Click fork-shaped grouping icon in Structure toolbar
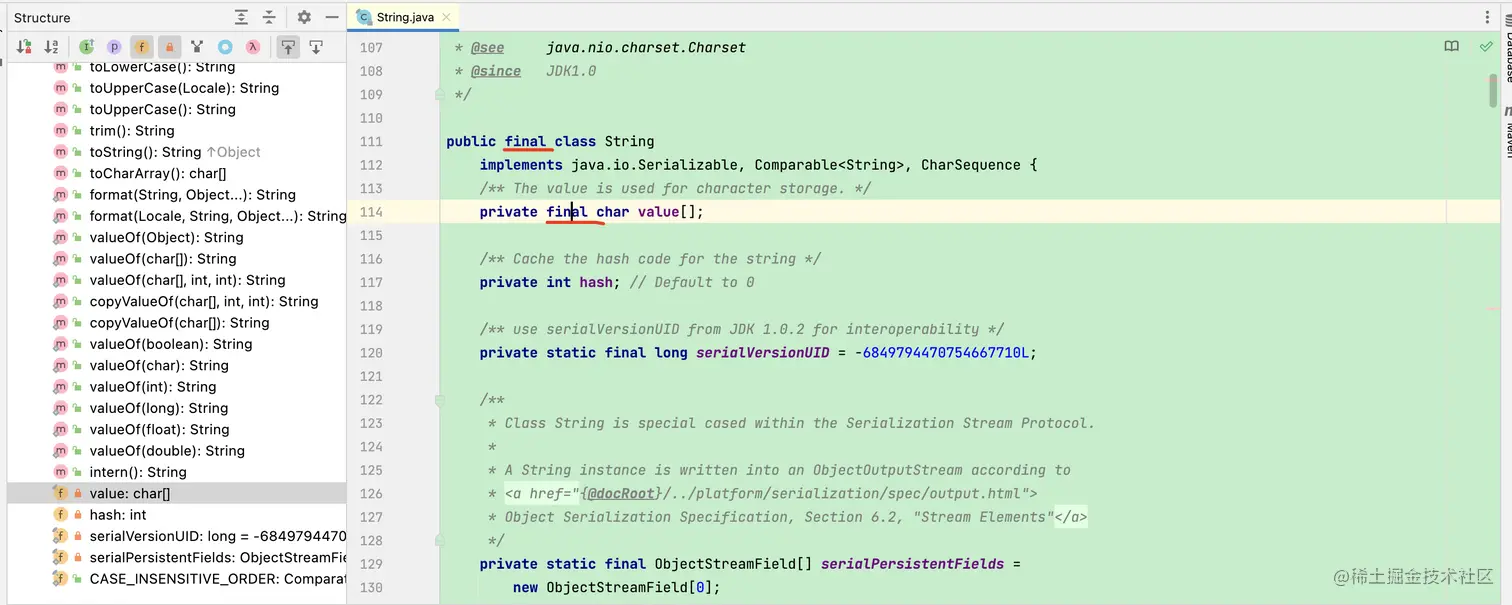This screenshot has width=1512, height=605. coord(197,46)
